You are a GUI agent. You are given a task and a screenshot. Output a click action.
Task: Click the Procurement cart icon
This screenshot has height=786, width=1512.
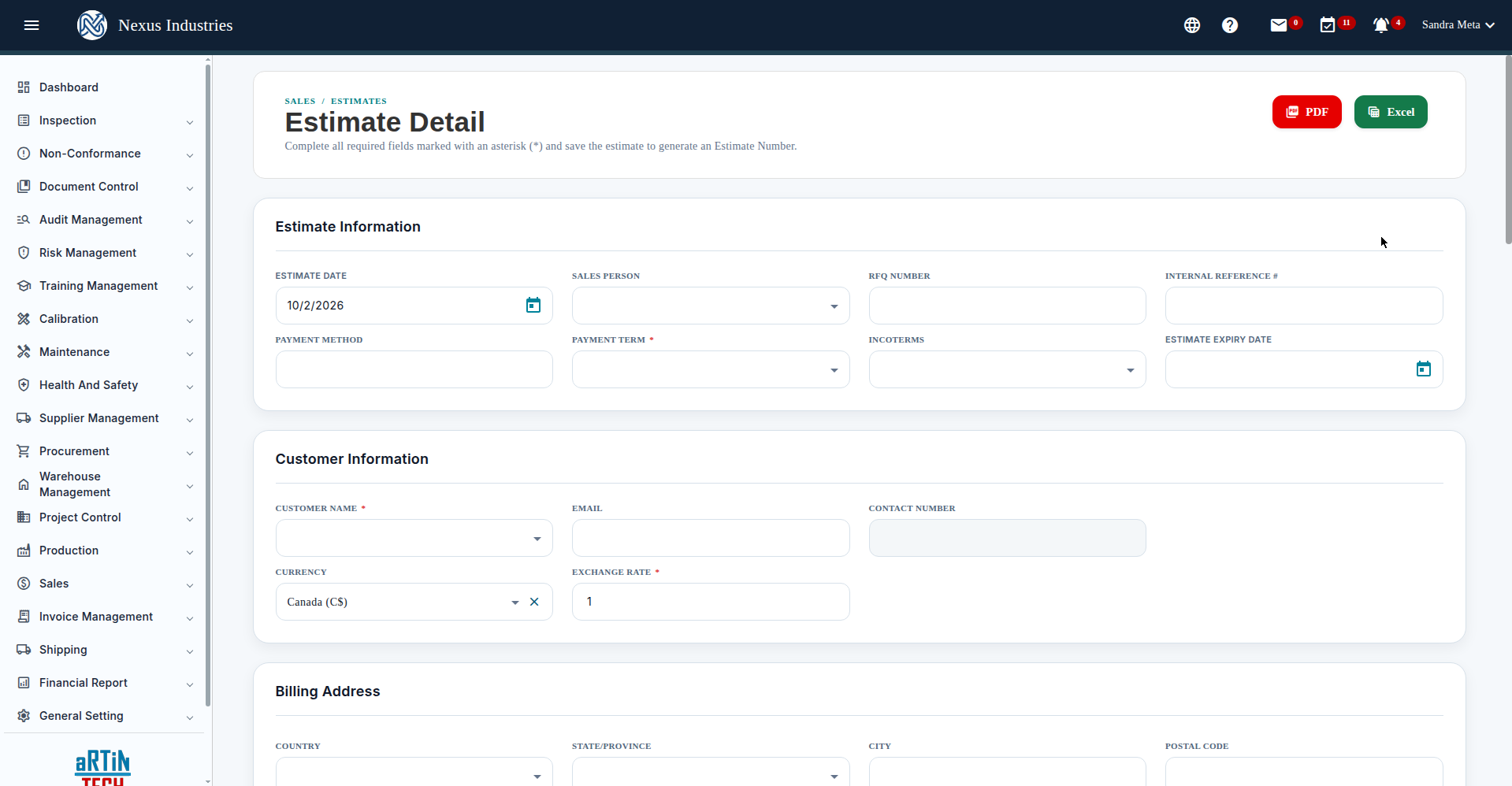[x=24, y=451]
